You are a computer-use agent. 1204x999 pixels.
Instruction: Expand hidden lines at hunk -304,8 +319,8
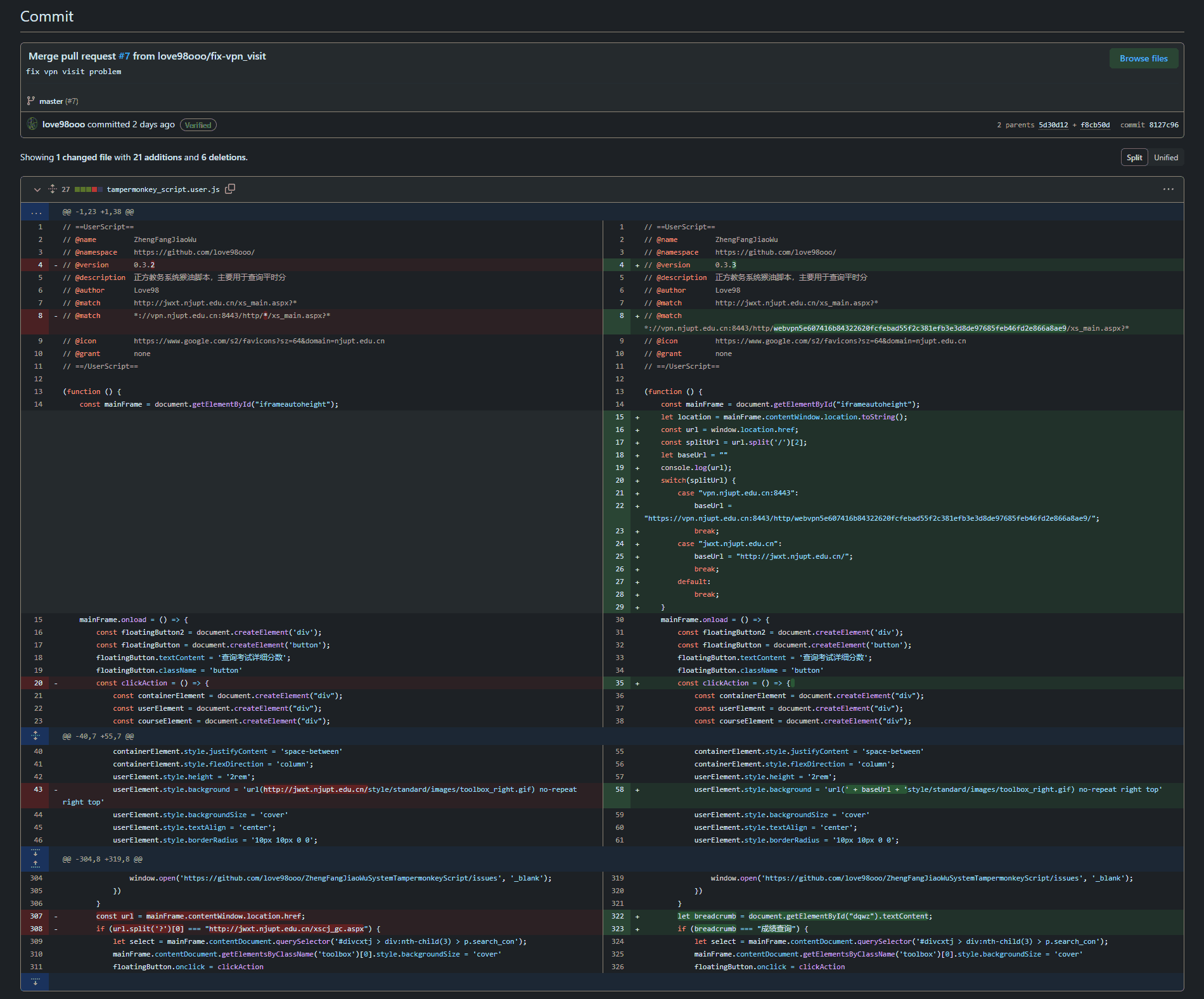tap(35, 859)
